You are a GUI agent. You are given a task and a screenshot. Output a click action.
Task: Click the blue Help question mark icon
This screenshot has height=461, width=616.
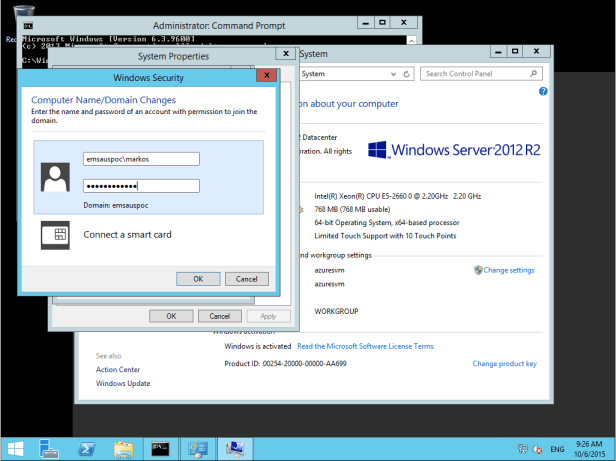pyautogui.click(x=543, y=91)
